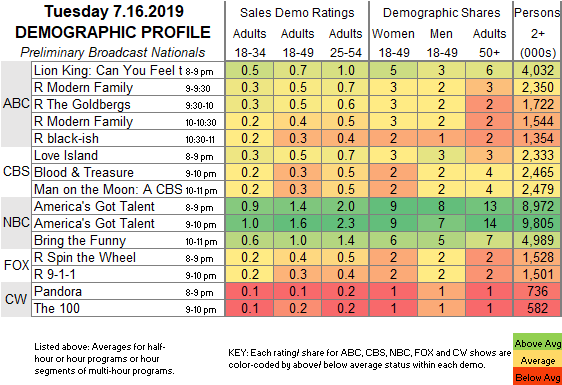Click the Above Avg green legend swatch

pos(537,343)
